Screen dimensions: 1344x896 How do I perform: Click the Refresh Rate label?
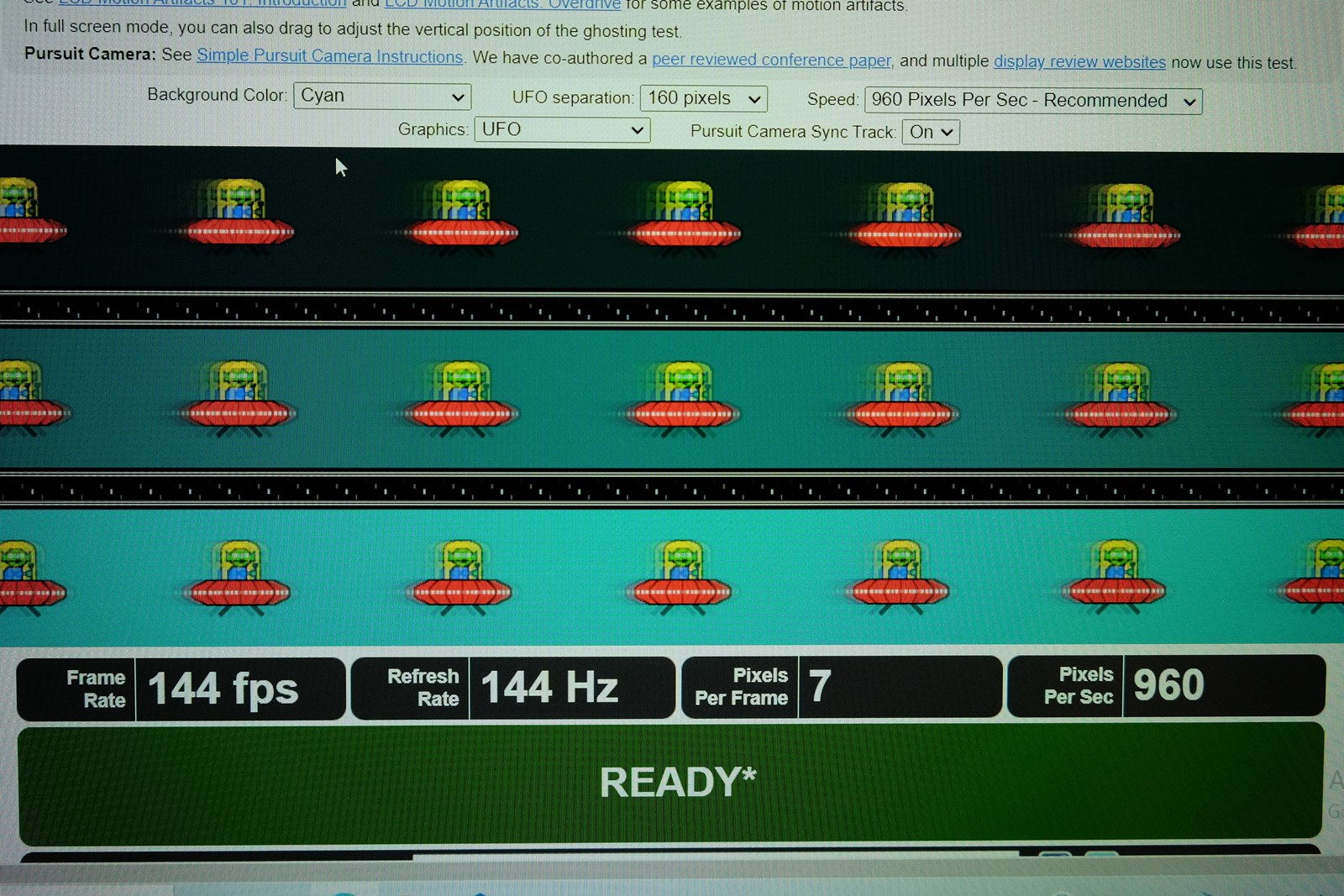423,688
